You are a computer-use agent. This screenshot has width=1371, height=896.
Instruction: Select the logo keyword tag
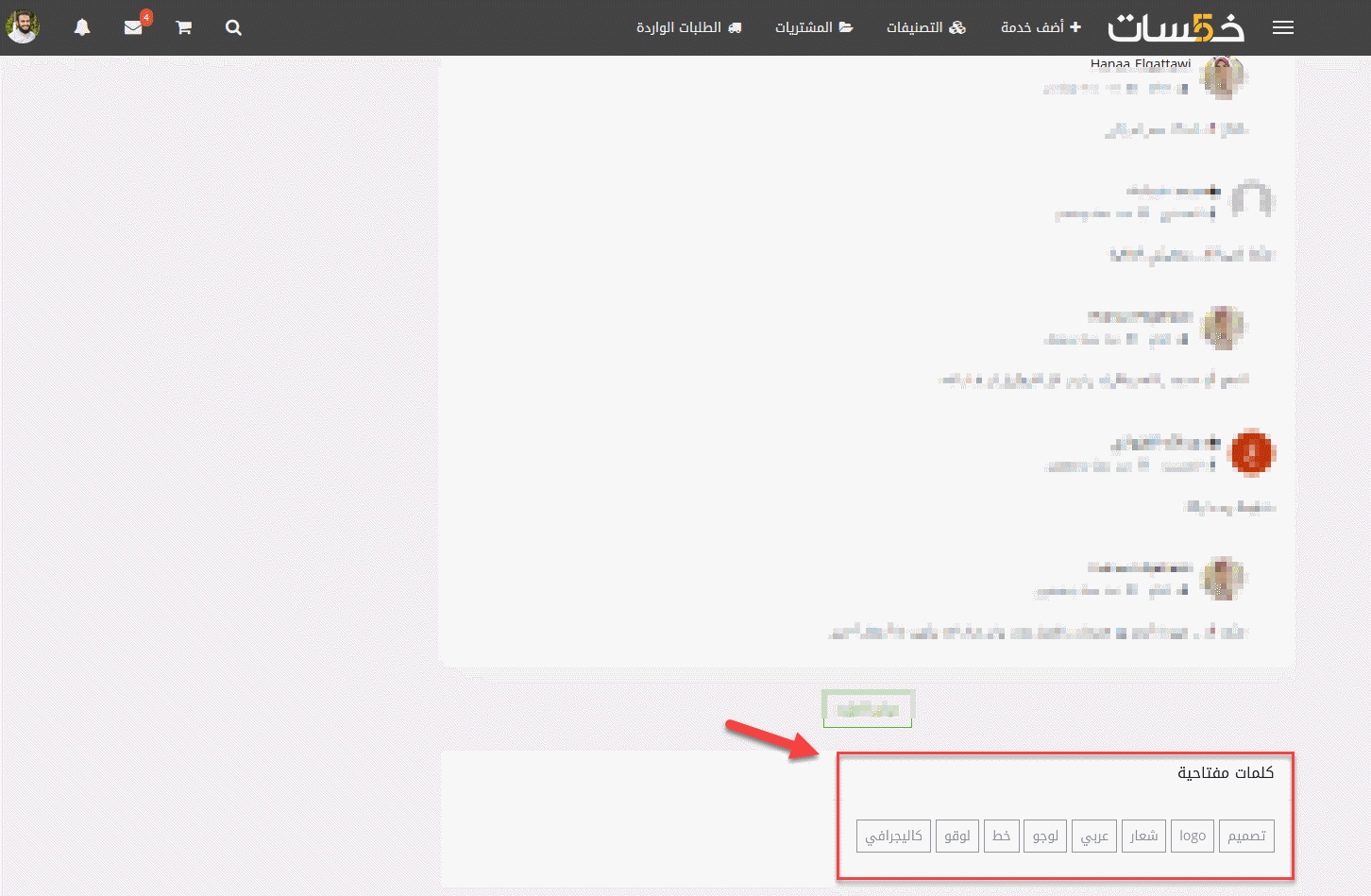pos(1192,836)
